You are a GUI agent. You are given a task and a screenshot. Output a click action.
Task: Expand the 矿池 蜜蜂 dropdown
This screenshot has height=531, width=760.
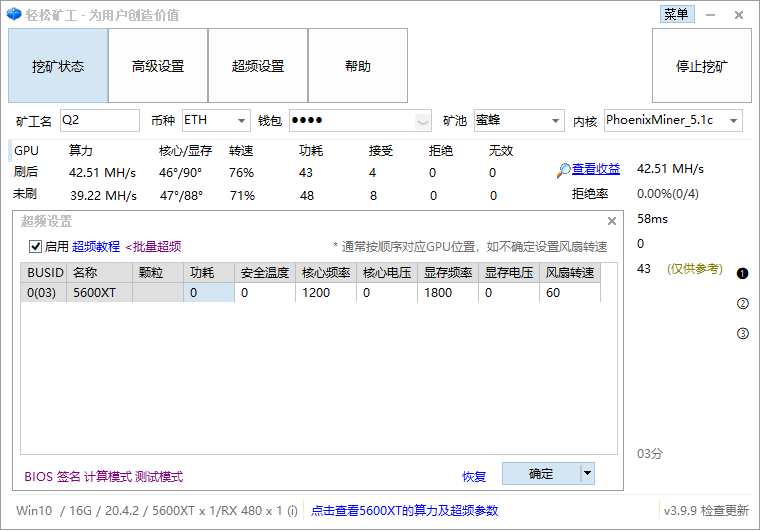pos(518,121)
